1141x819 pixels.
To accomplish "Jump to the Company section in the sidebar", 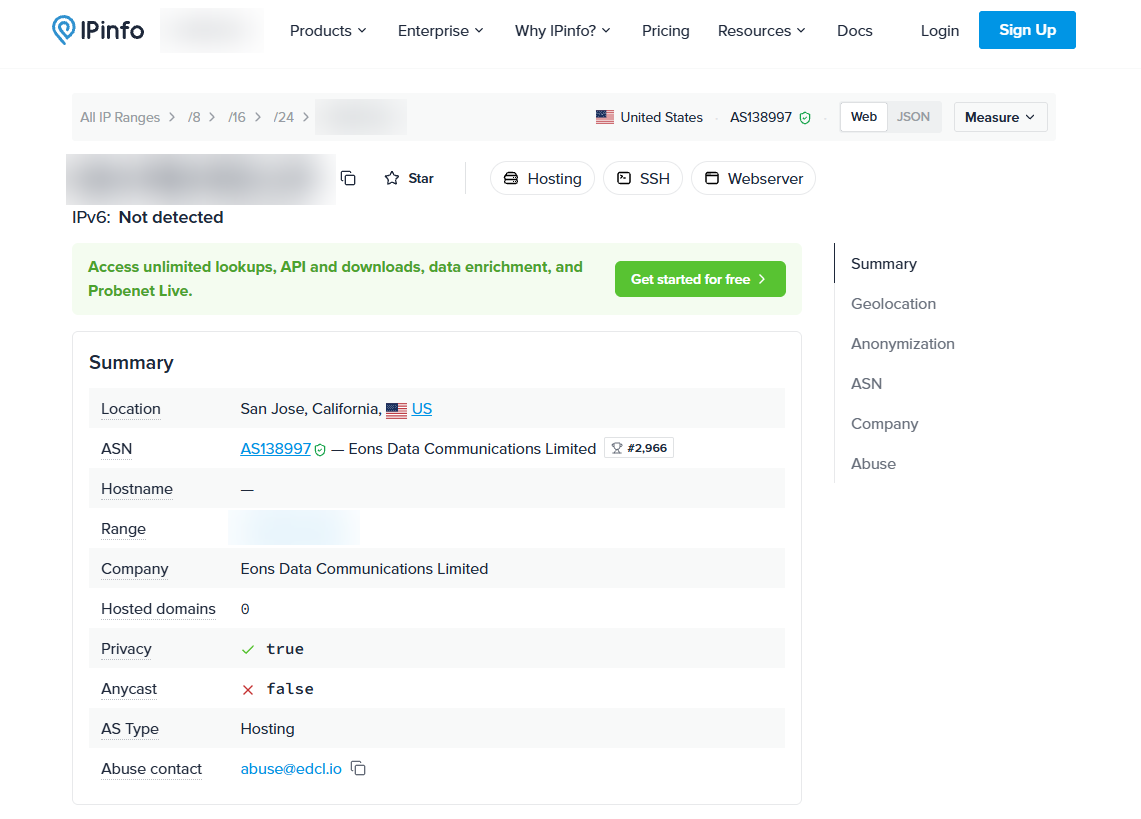I will click(885, 424).
